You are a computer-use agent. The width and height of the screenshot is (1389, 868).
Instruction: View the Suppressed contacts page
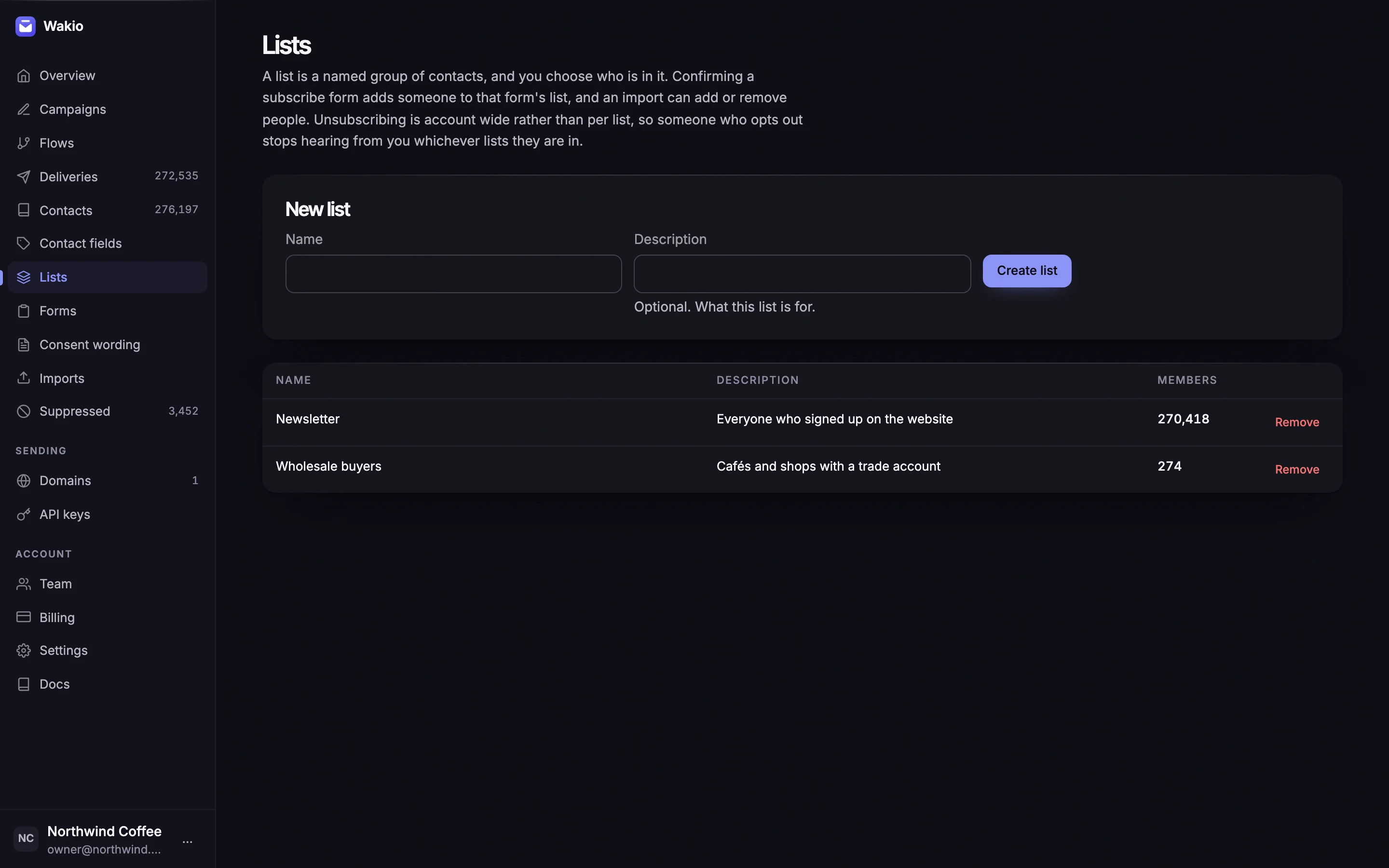point(108,411)
